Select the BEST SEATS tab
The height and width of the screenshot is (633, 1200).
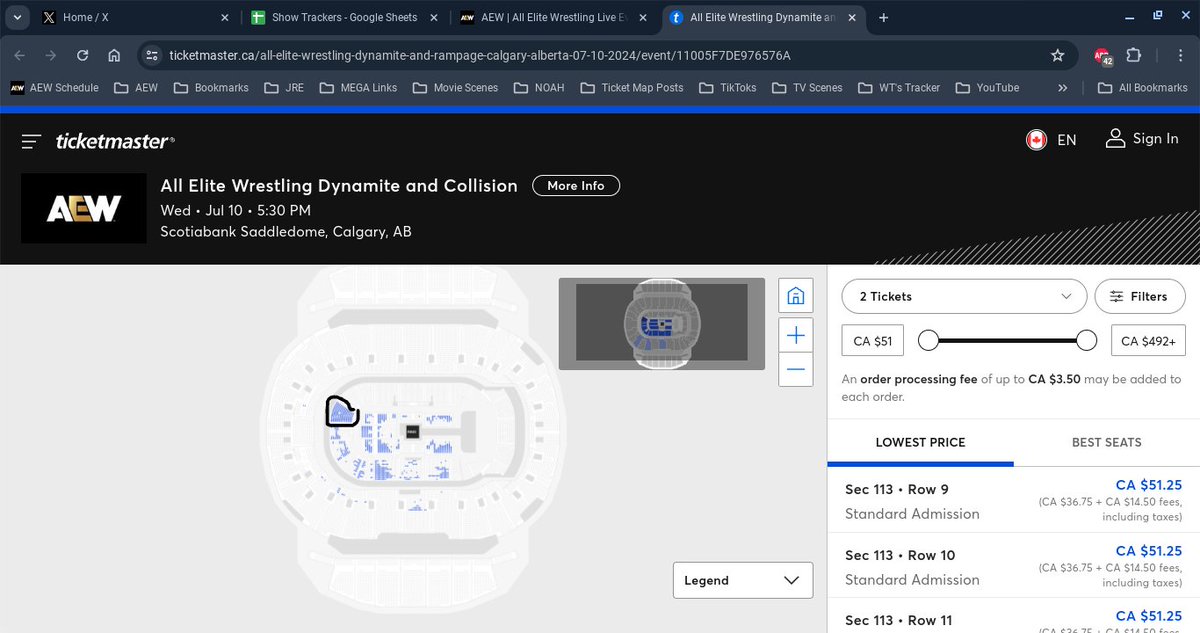1106,442
